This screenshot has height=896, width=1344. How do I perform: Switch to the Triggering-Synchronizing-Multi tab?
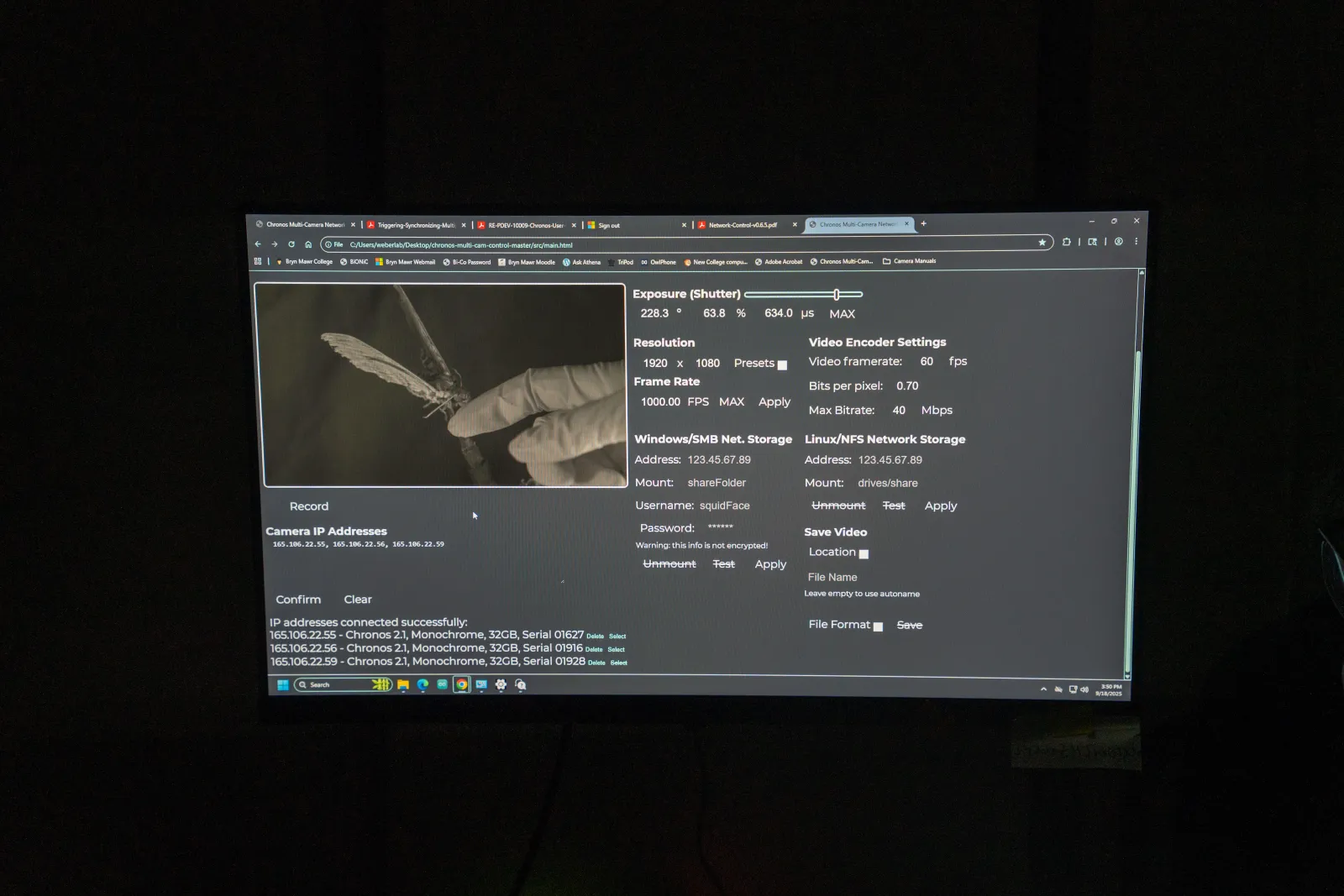pyautogui.click(x=415, y=225)
